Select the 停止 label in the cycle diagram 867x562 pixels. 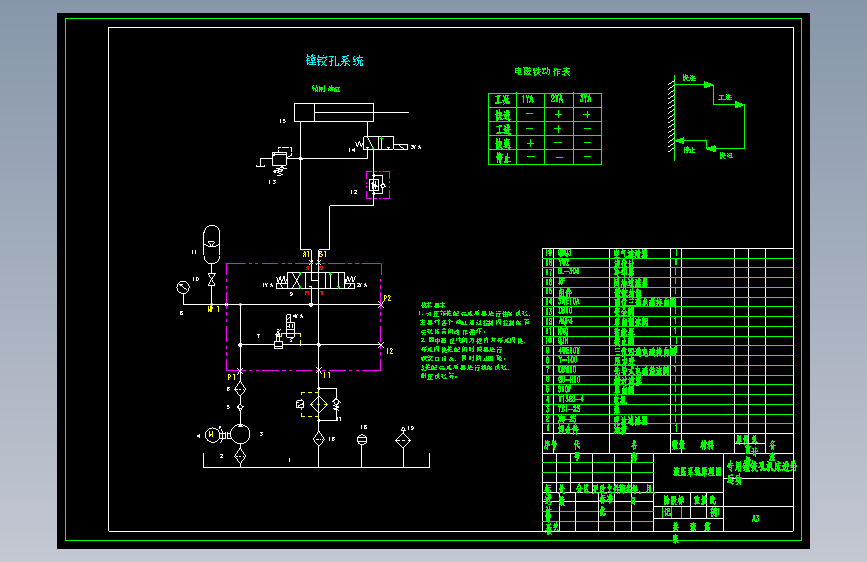(689, 149)
